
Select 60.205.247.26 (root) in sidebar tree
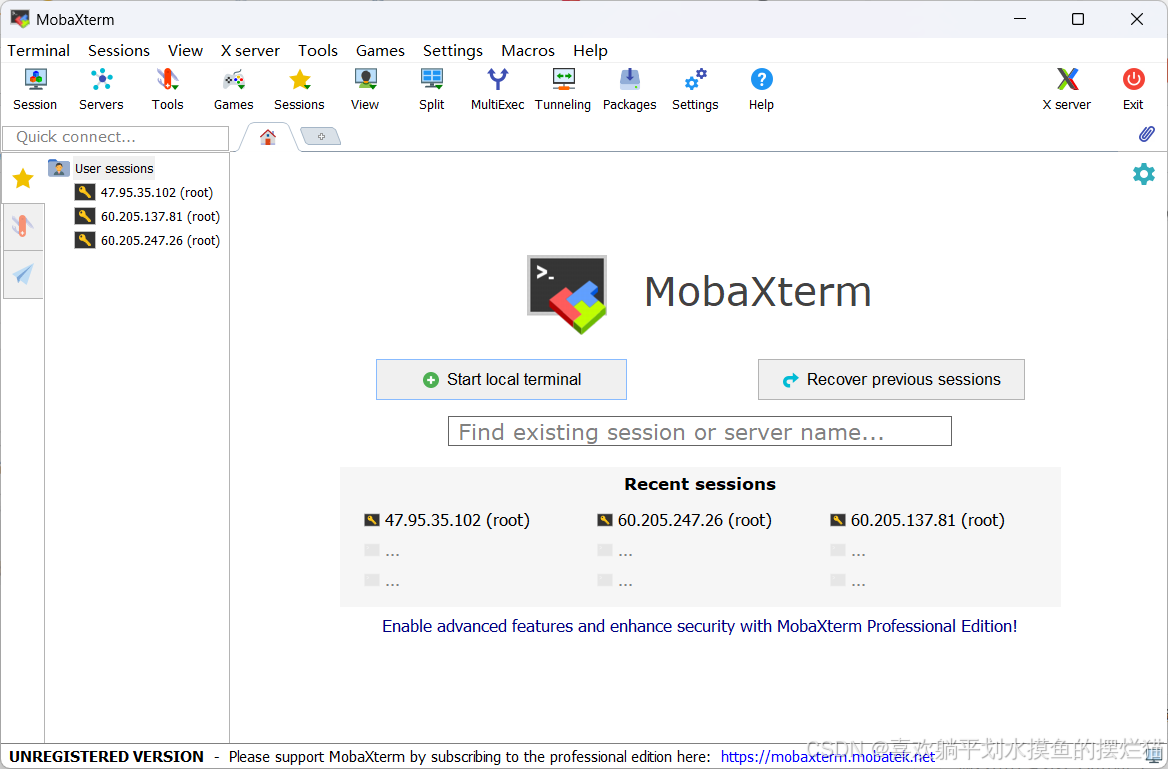click(160, 240)
